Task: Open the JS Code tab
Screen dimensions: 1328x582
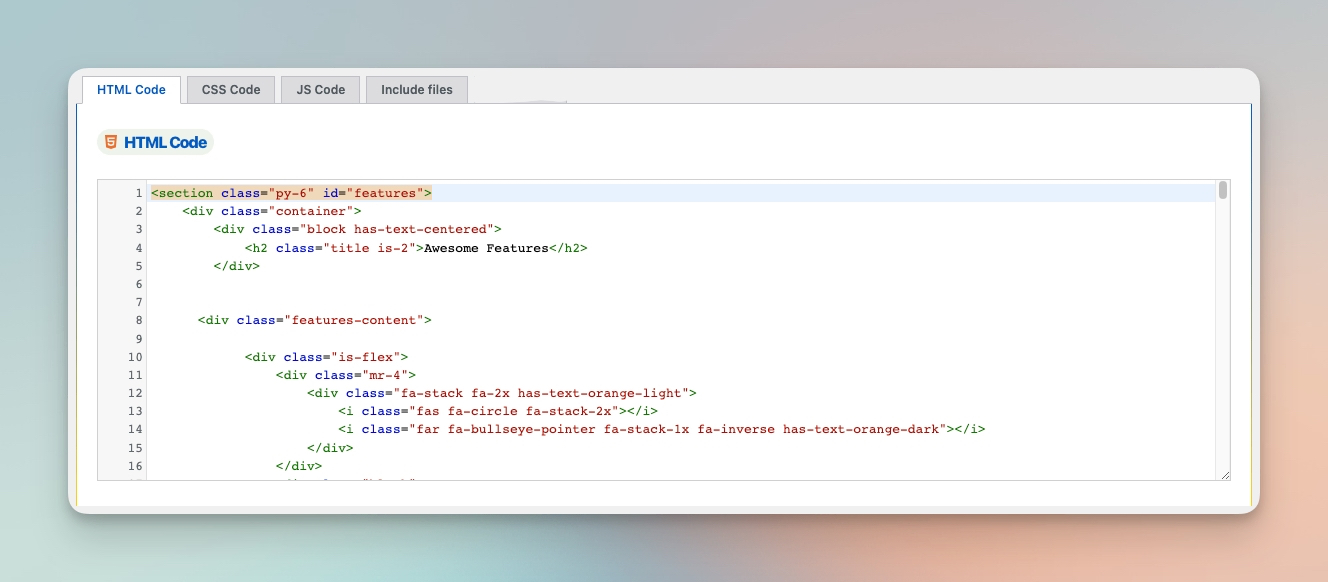Action: 321,90
